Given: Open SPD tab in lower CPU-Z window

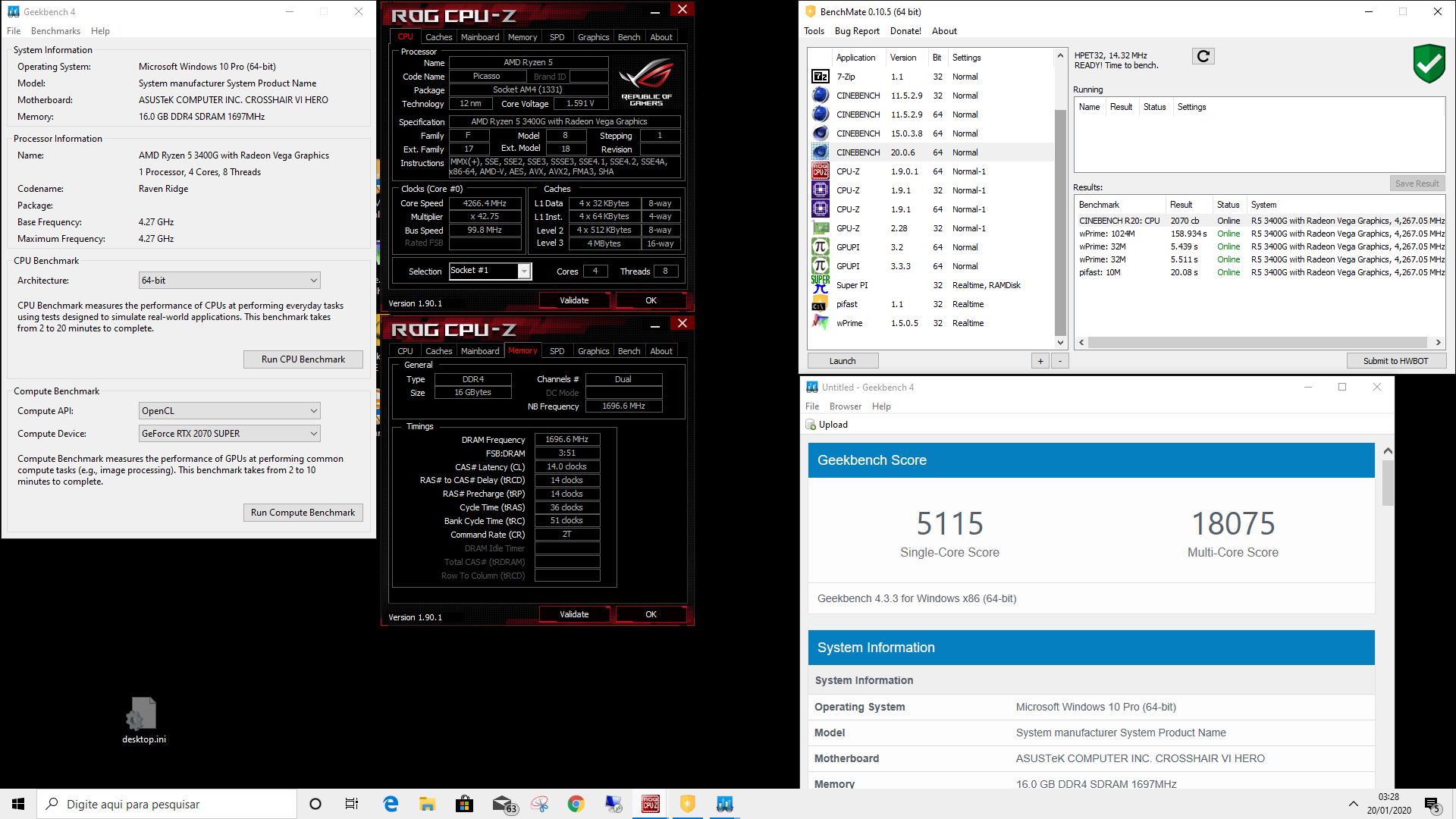Looking at the screenshot, I should coord(557,351).
